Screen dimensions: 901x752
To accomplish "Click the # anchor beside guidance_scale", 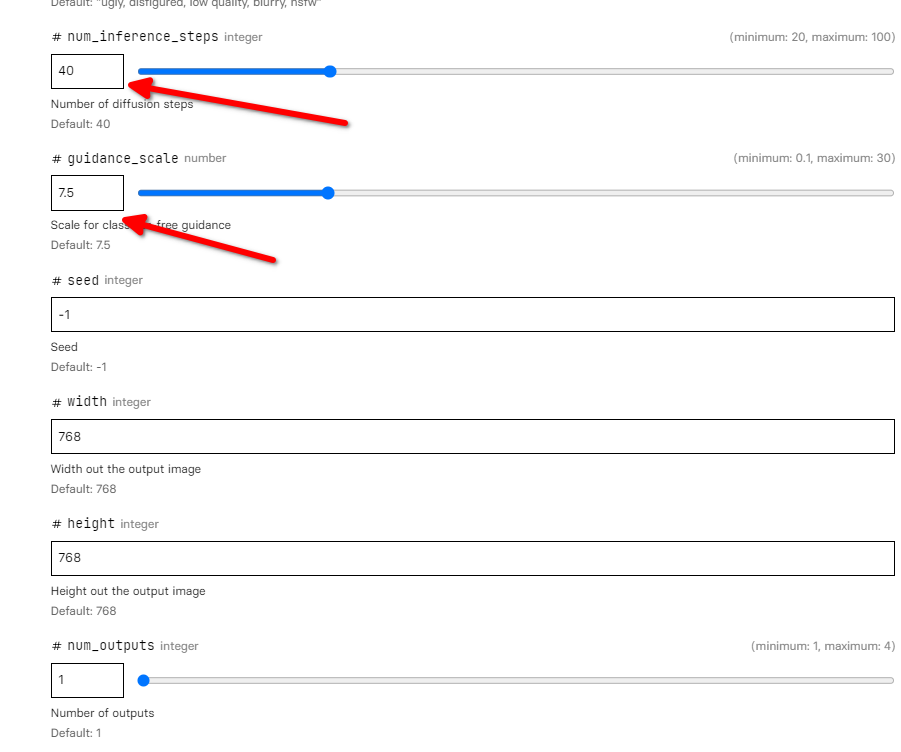I will pyautogui.click(x=56, y=158).
